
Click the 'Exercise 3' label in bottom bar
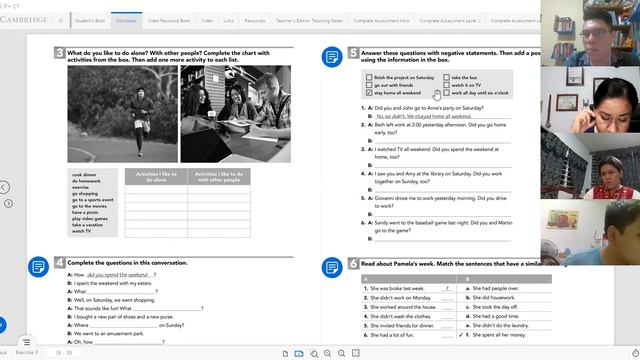point(27,352)
